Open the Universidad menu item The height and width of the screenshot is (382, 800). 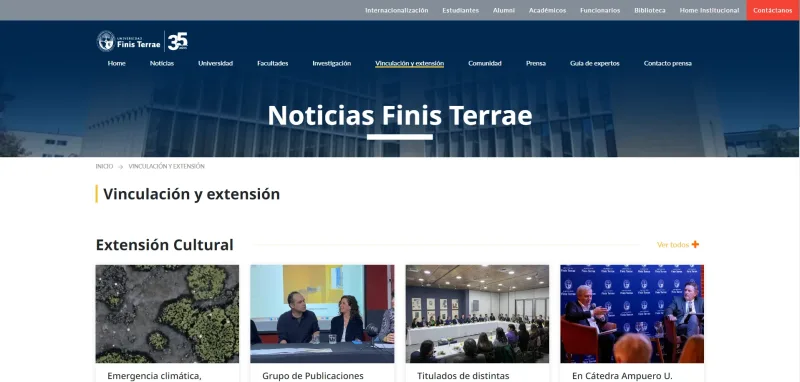215,63
